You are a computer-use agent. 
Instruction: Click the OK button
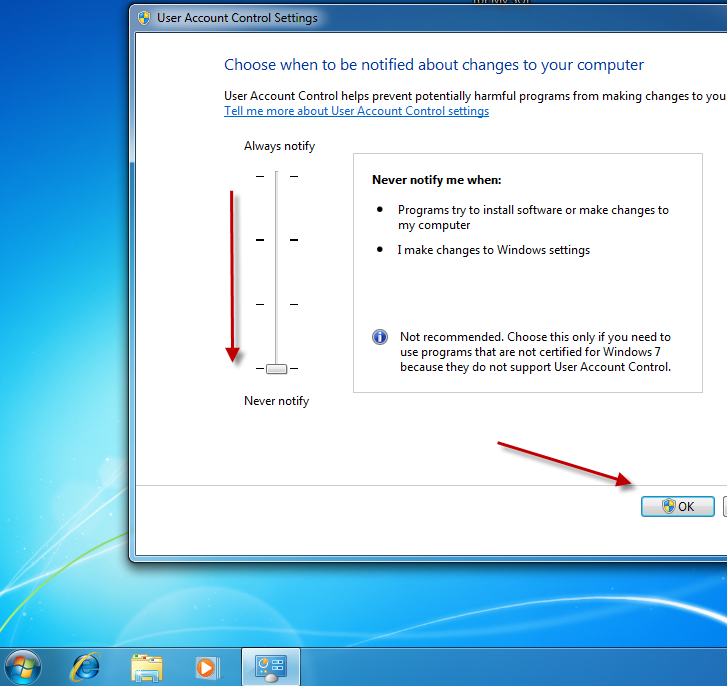(677, 506)
